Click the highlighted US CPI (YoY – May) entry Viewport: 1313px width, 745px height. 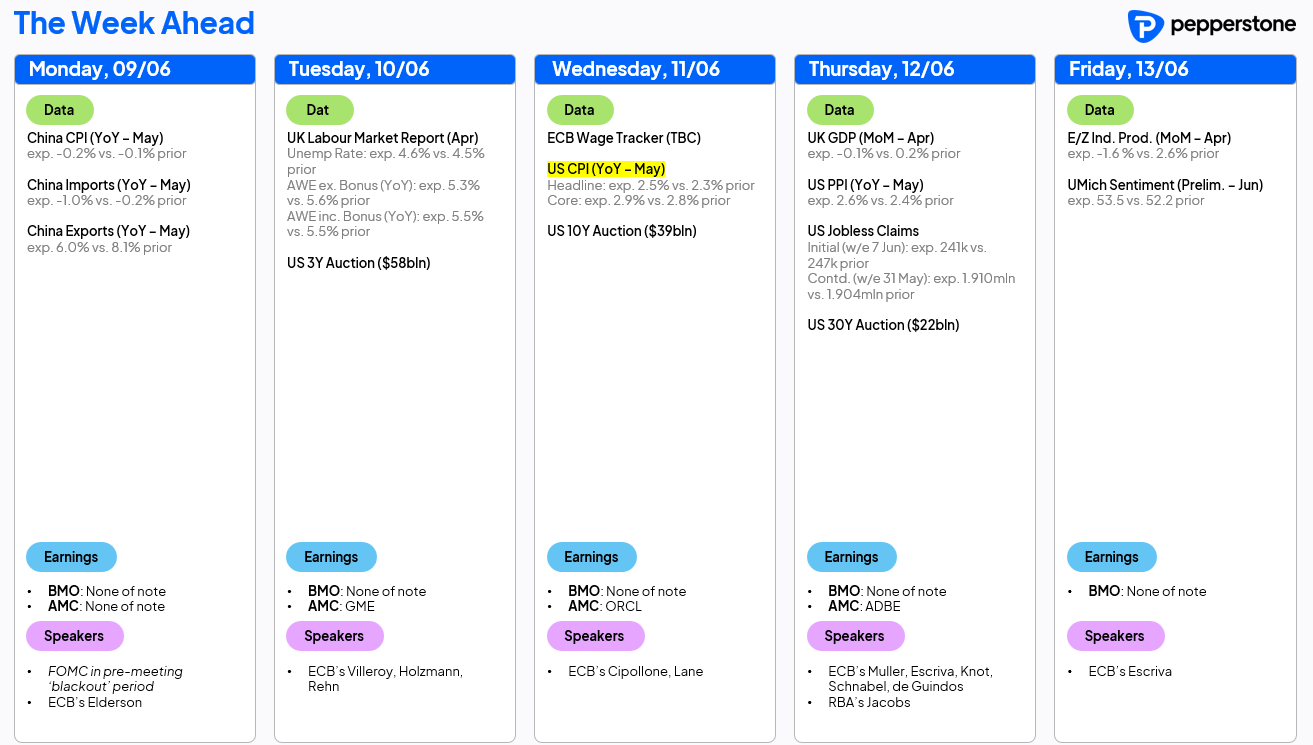(606, 169)
